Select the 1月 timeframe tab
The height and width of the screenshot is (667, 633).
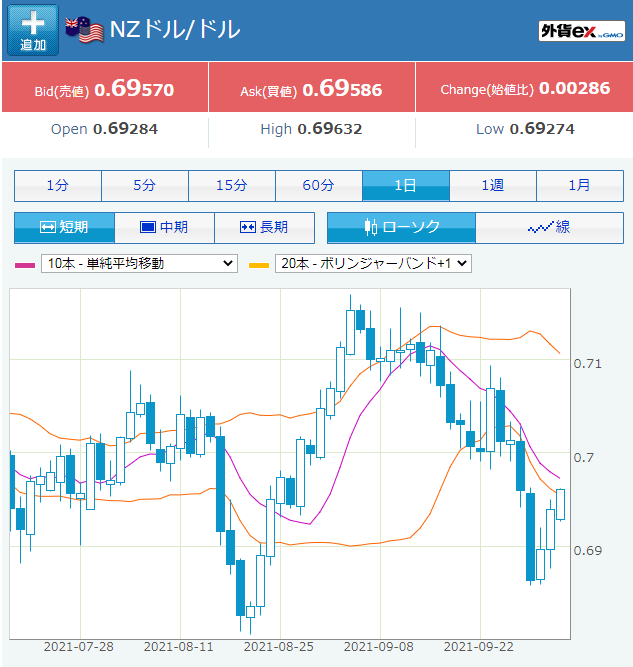580,186
